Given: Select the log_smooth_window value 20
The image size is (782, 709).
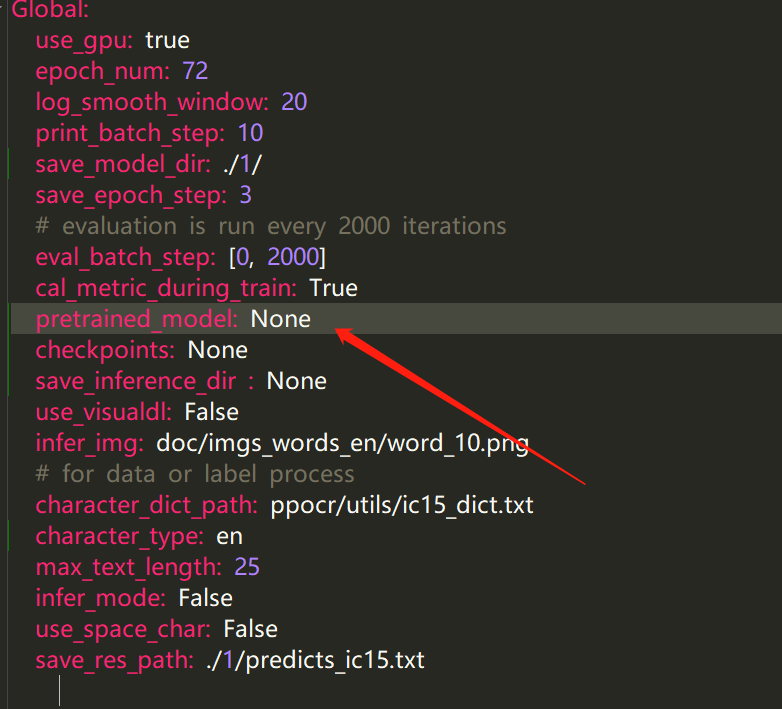Looking at the screenshot, I should tap(294, 102).
